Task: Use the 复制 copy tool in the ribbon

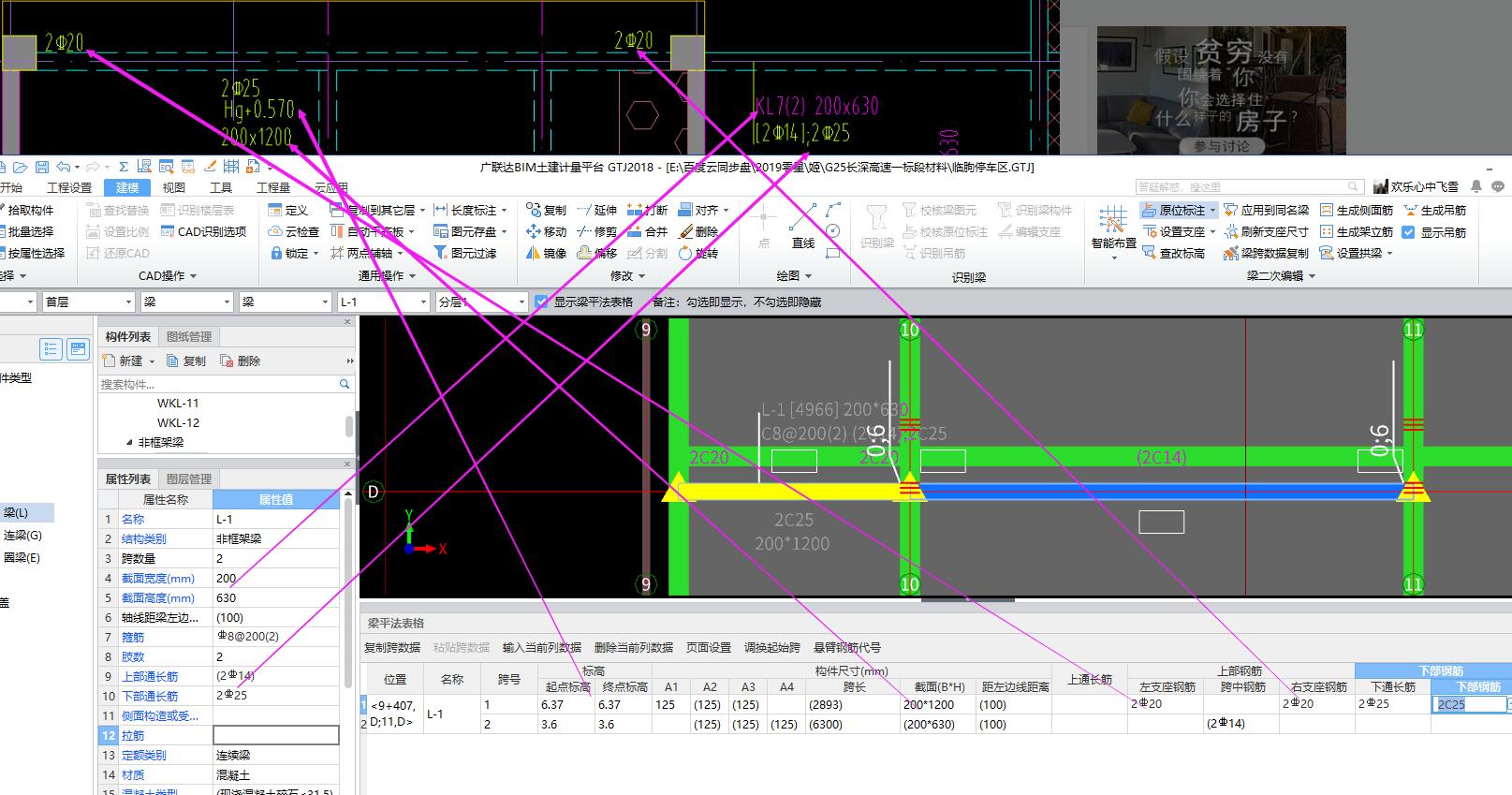Action: click(x=546, y=210)
